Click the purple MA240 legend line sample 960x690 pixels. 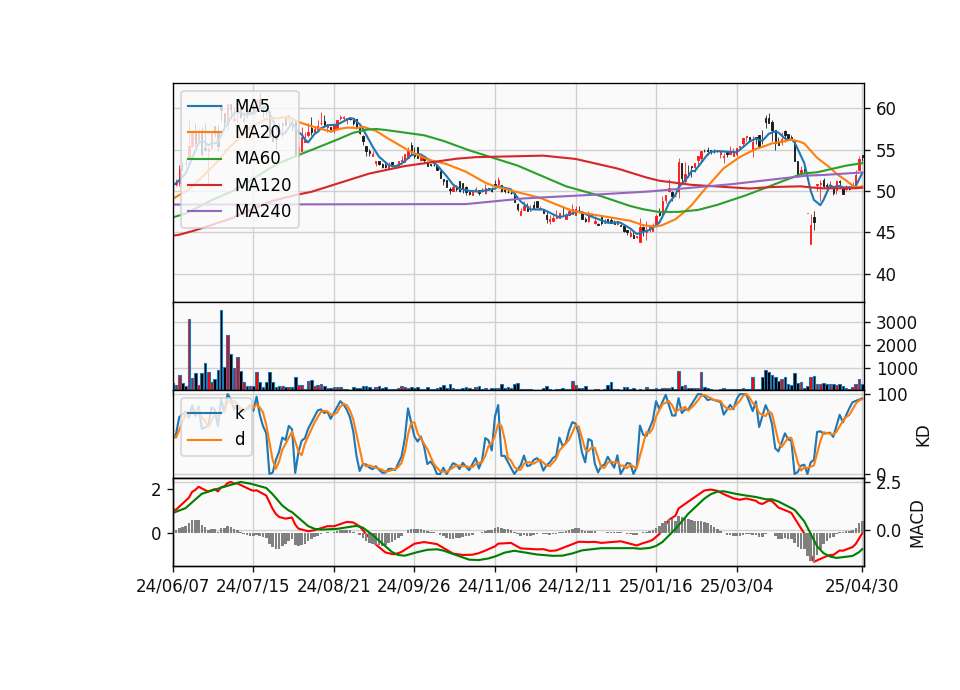point(204,211)
